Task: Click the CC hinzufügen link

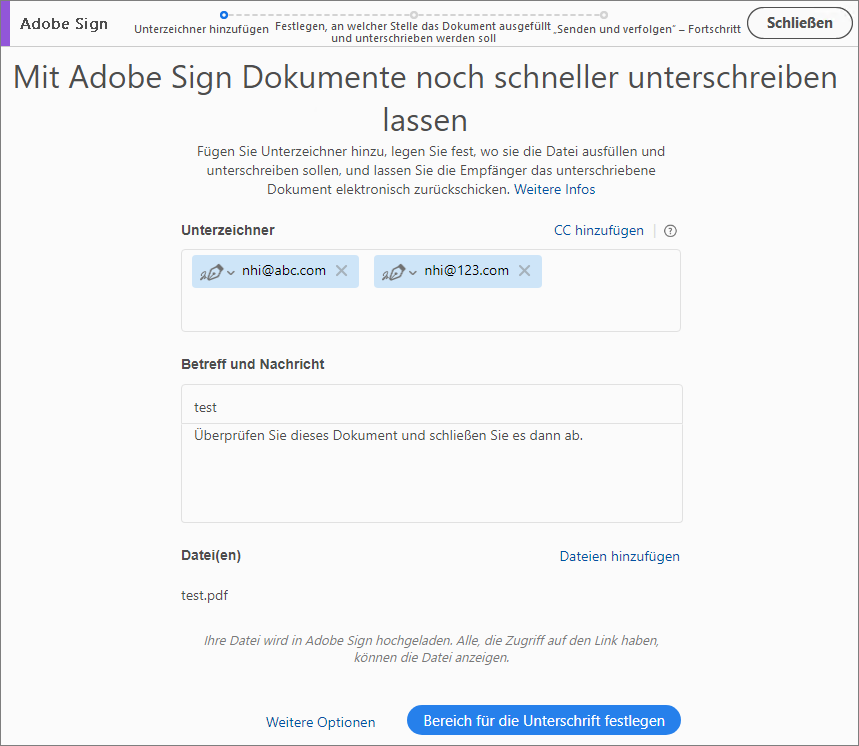Action: coord(599,231)
